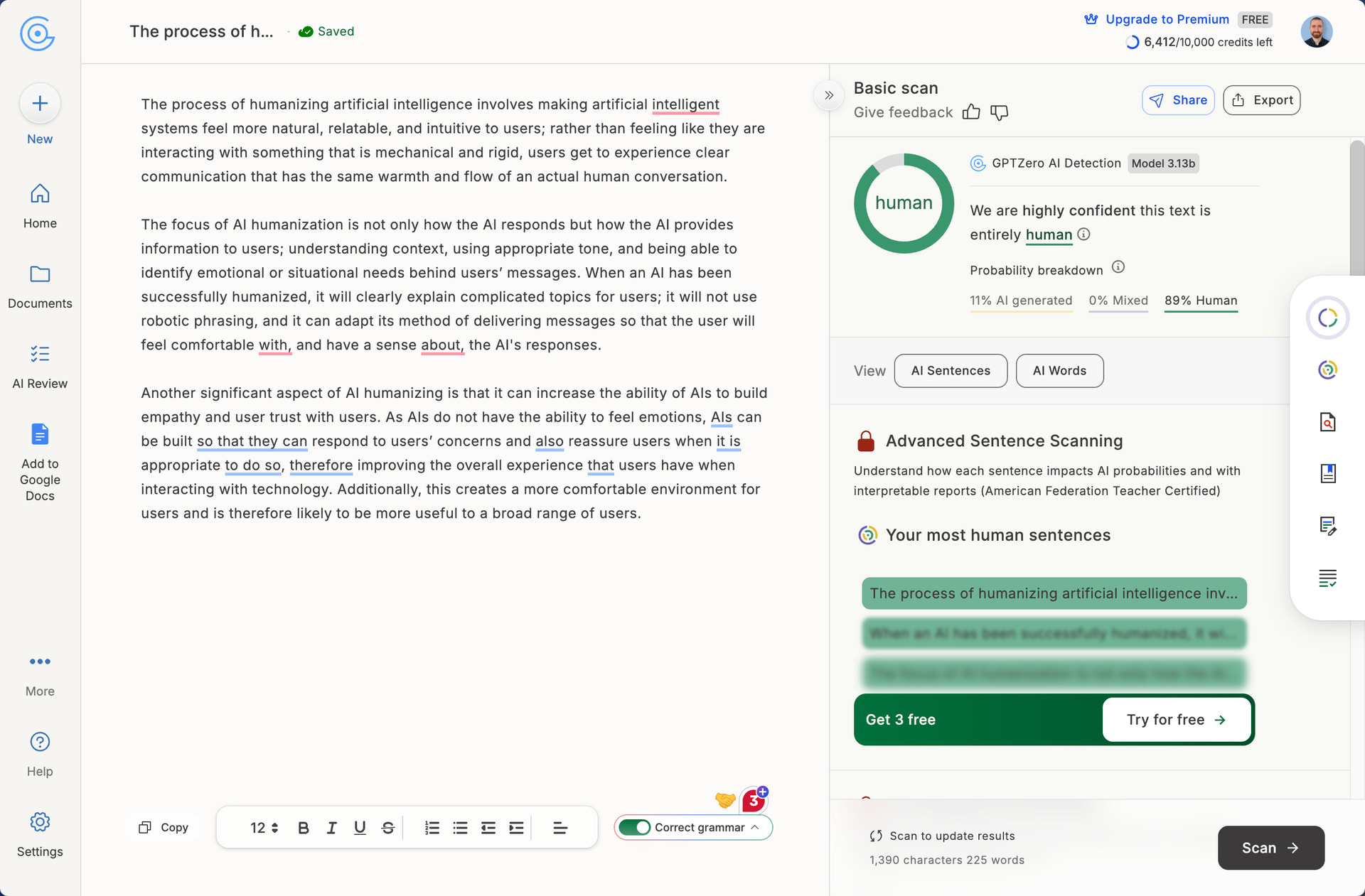This screenshot has width=1365, height=896.
Task: Click the New document plus icon
Action: coord(40,104)
